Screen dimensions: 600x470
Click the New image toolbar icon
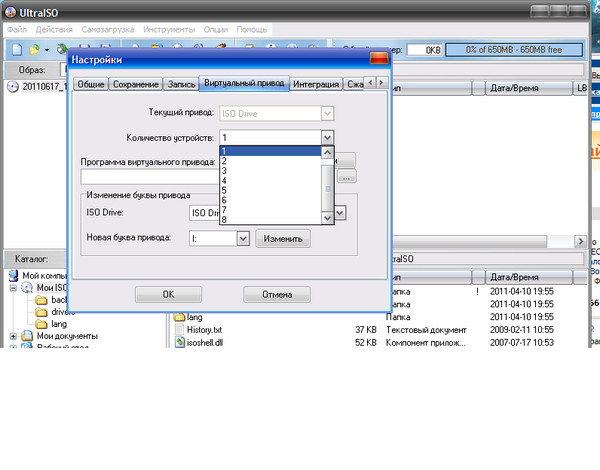click(17, 50)
